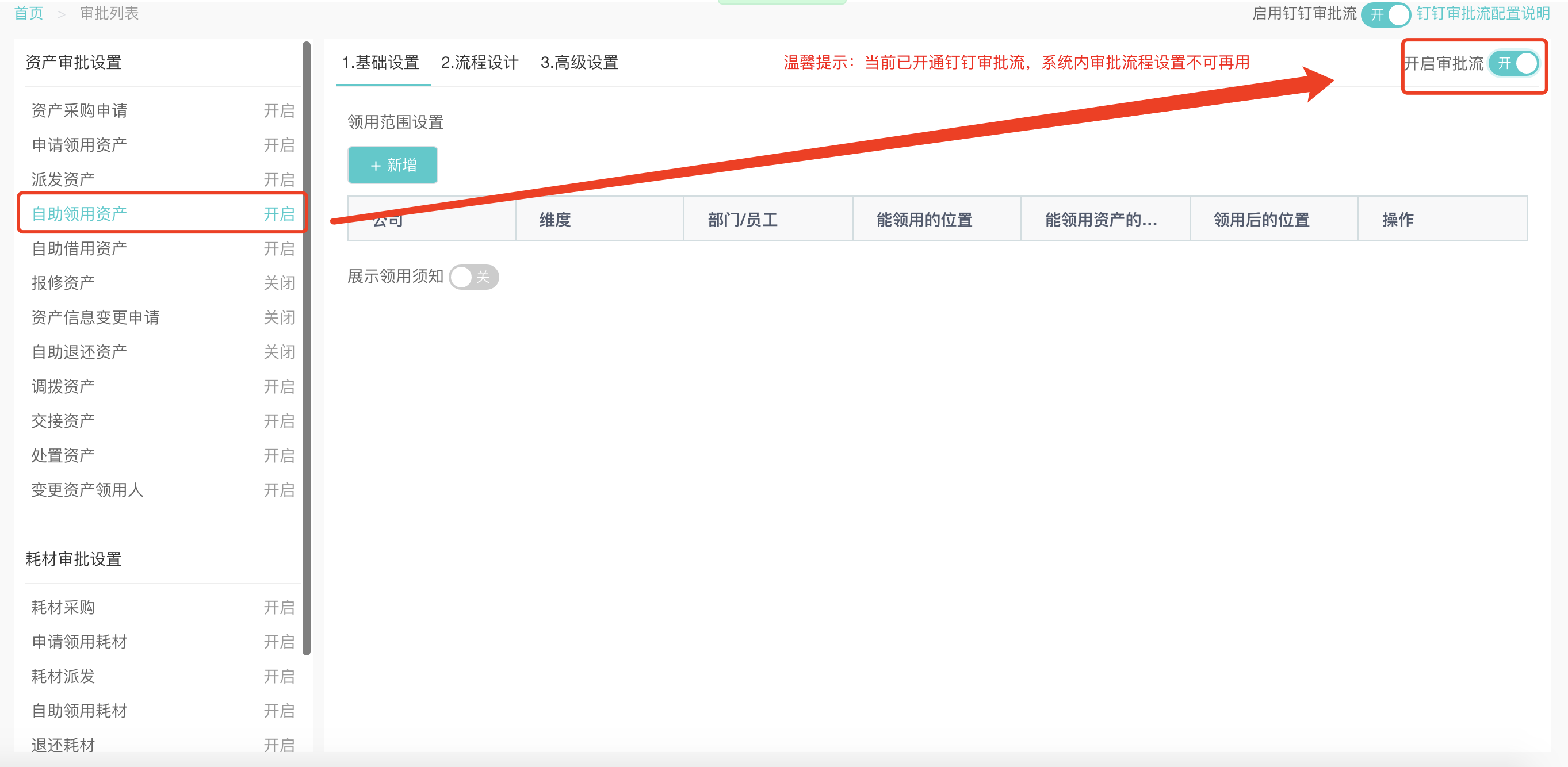Open the 钉钉审批流配置说明 link

(x=1482, y=13)
